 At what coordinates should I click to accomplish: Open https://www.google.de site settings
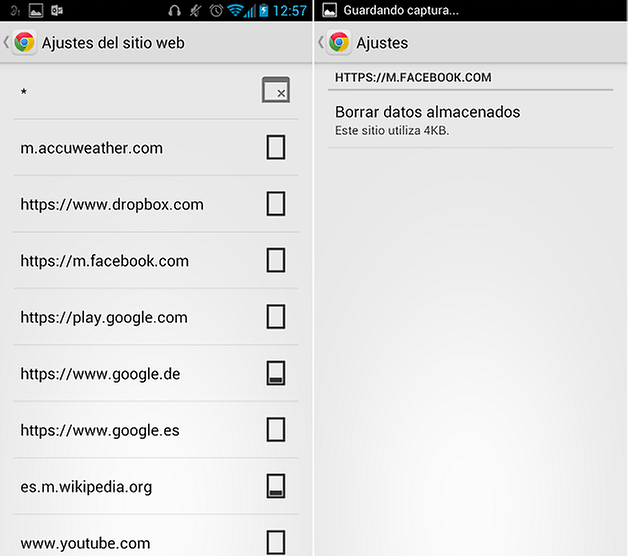pyautogui.click(x=156, y=373)
